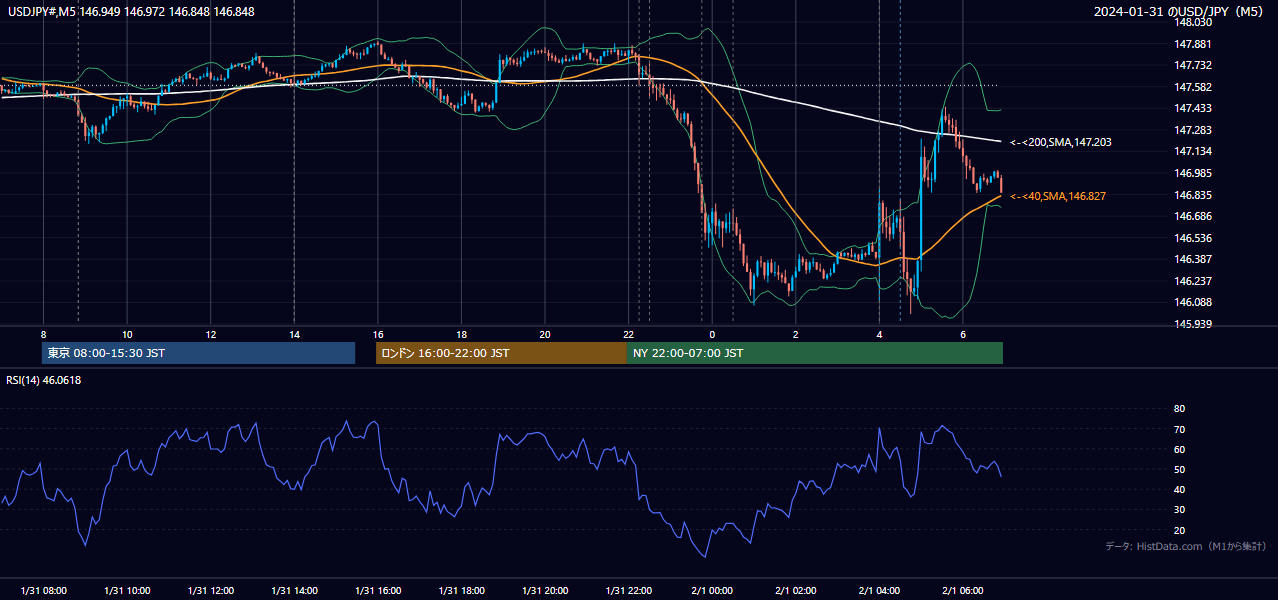Image resolution: width=1278 pixels, height=600 pixels.
Task: Click the 1/31 14:00 time axis label
Action: tap(294, 591)
